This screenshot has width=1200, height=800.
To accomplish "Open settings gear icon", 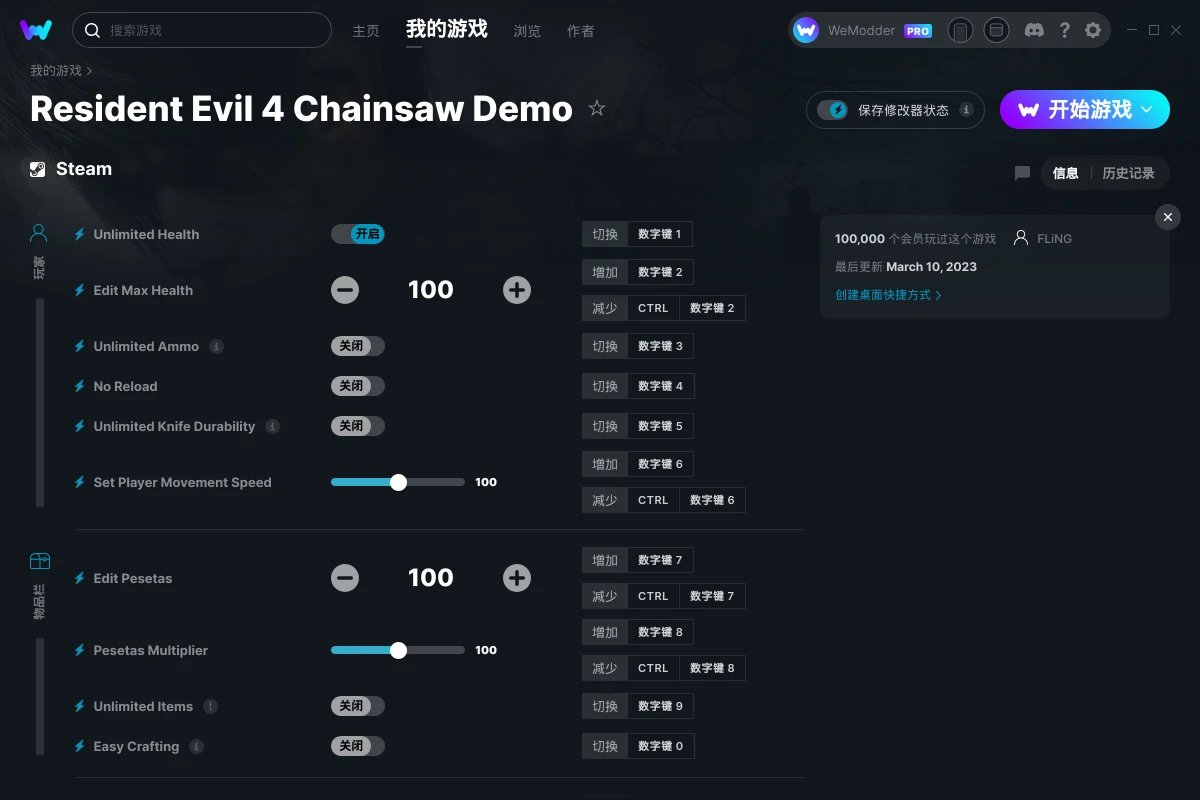I will pyautogui.click(x=1093, y=30).
